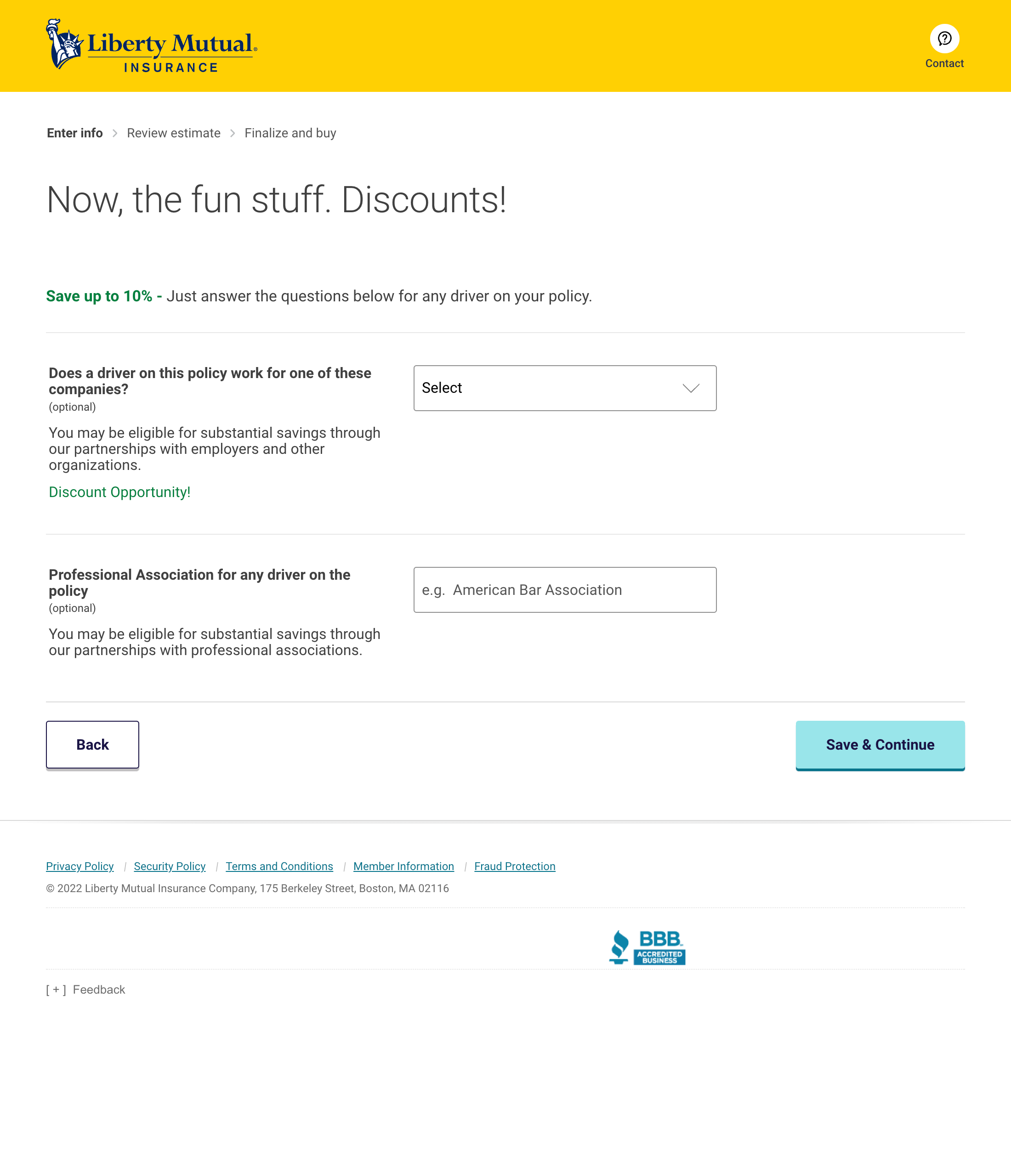Image resolution: width=1011 pixels, height=1176 pixels.
Task: View the Terms and Conditions page
Action: click(279, 866)
